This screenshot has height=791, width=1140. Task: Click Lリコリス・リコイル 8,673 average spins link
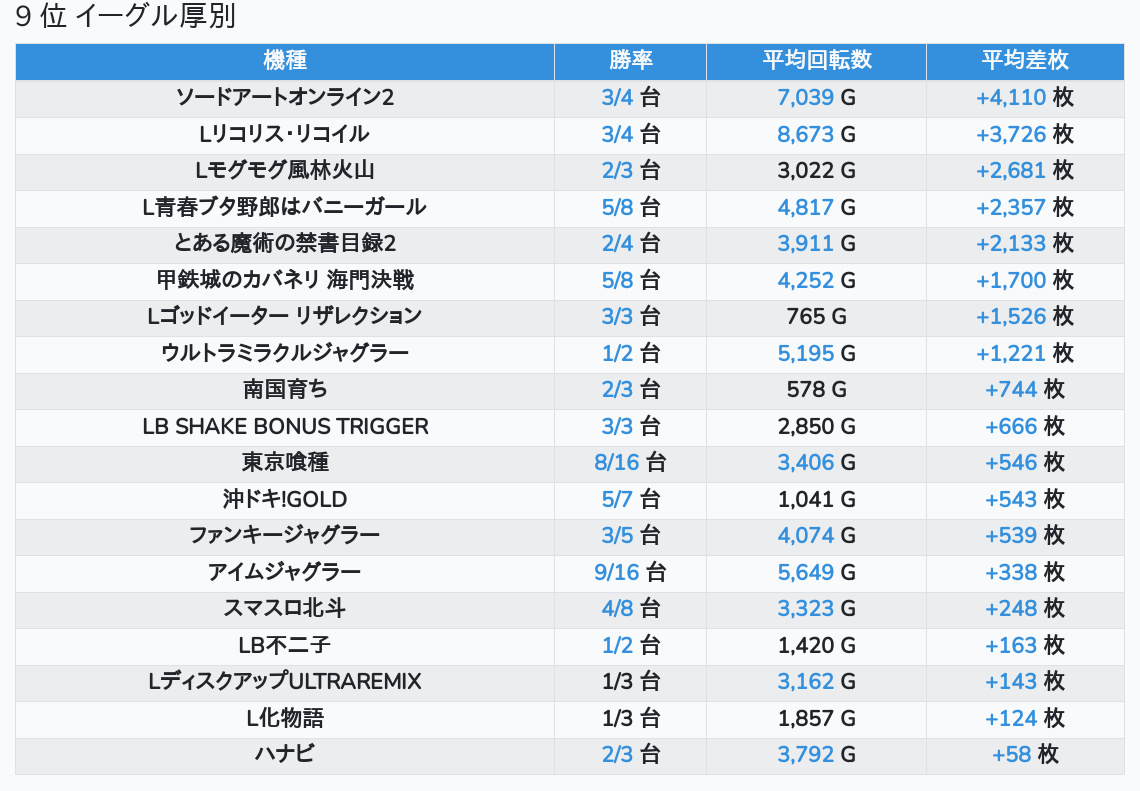[806, 134]
